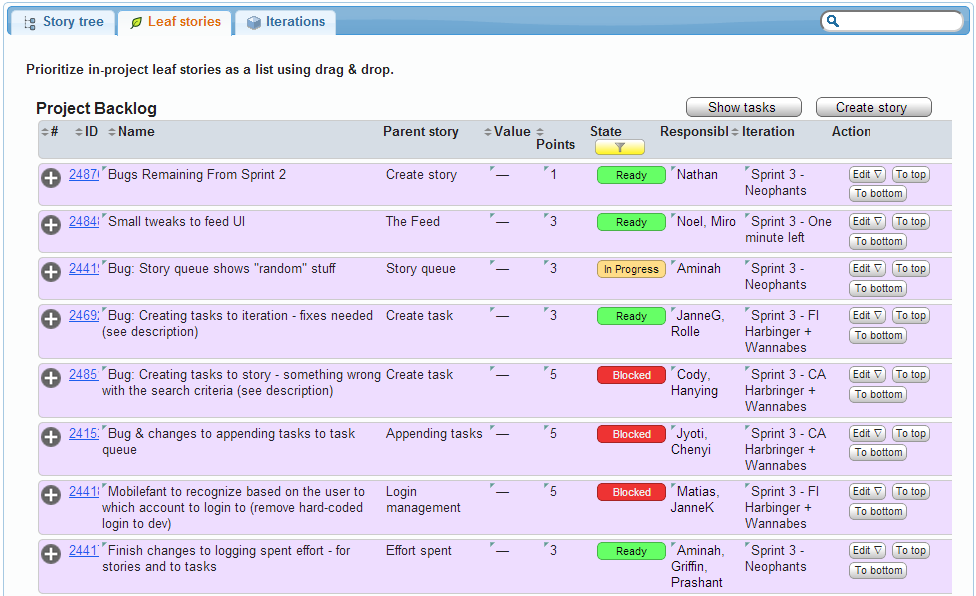Open the state filter funnel button
Viewport: 976px width, 596px height.
[619, 147]
